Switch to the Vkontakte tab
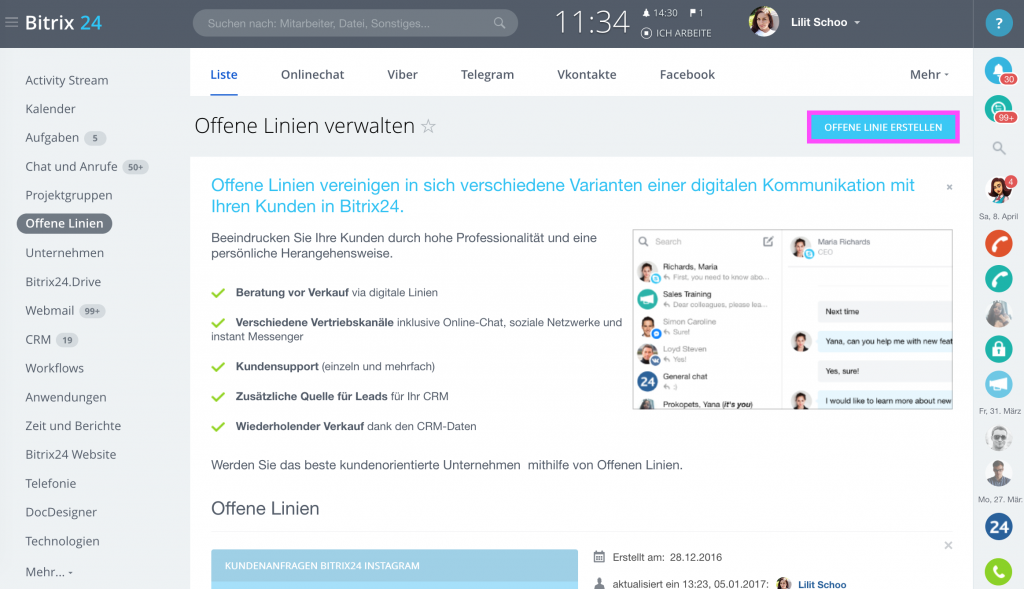Image resolution: width=1024 pixels, height=589 pixels. (586, 74)
